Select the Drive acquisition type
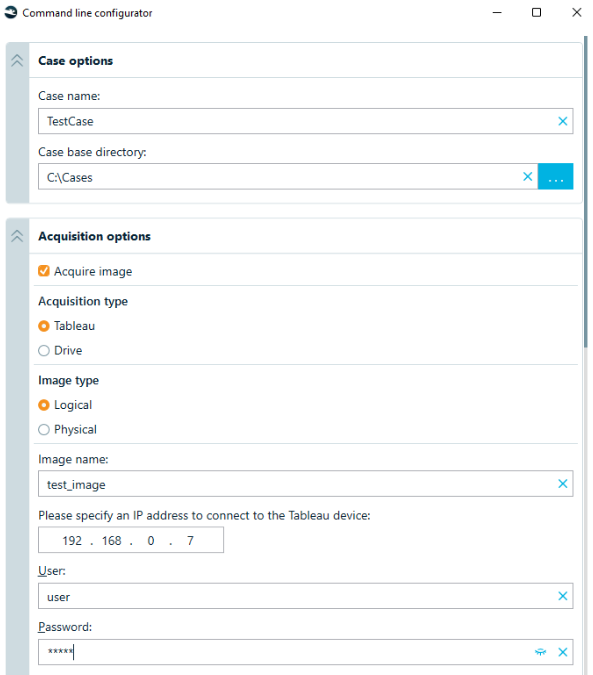The width and height of the screenshot is (593, 675). point(44,351)
